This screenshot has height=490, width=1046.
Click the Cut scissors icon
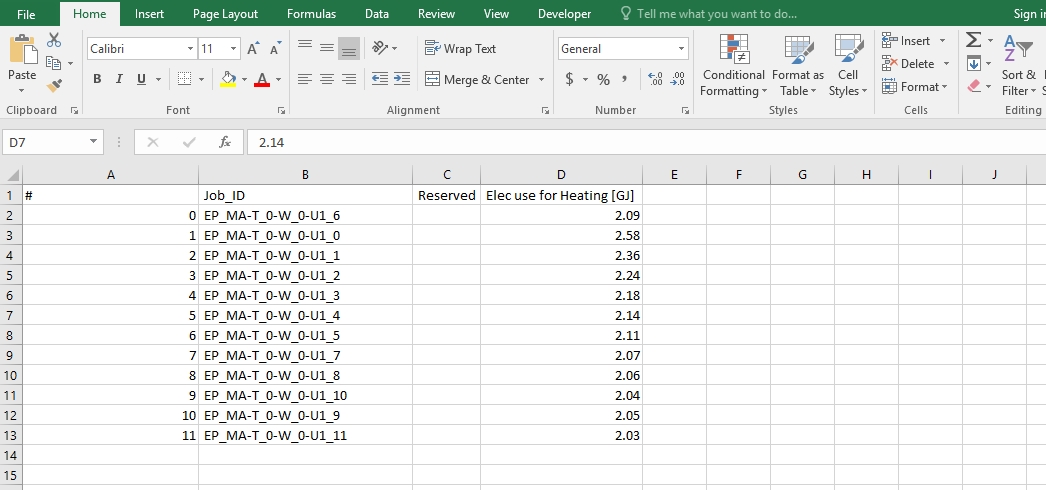point(54,40)
